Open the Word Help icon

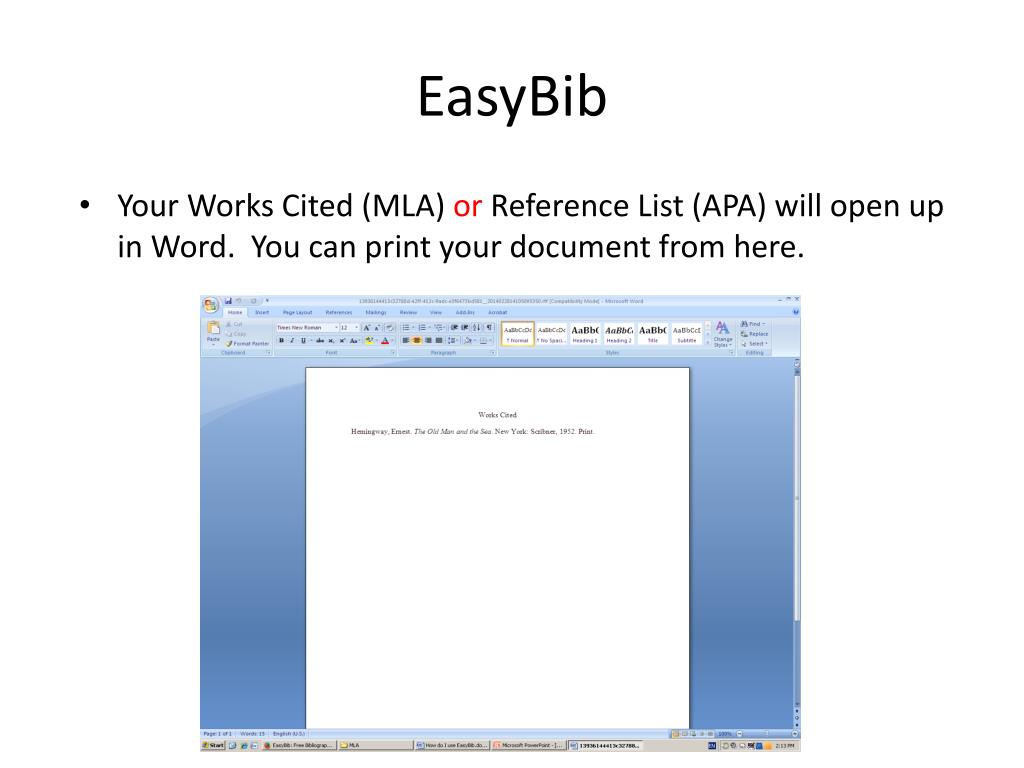coord(795,312)
